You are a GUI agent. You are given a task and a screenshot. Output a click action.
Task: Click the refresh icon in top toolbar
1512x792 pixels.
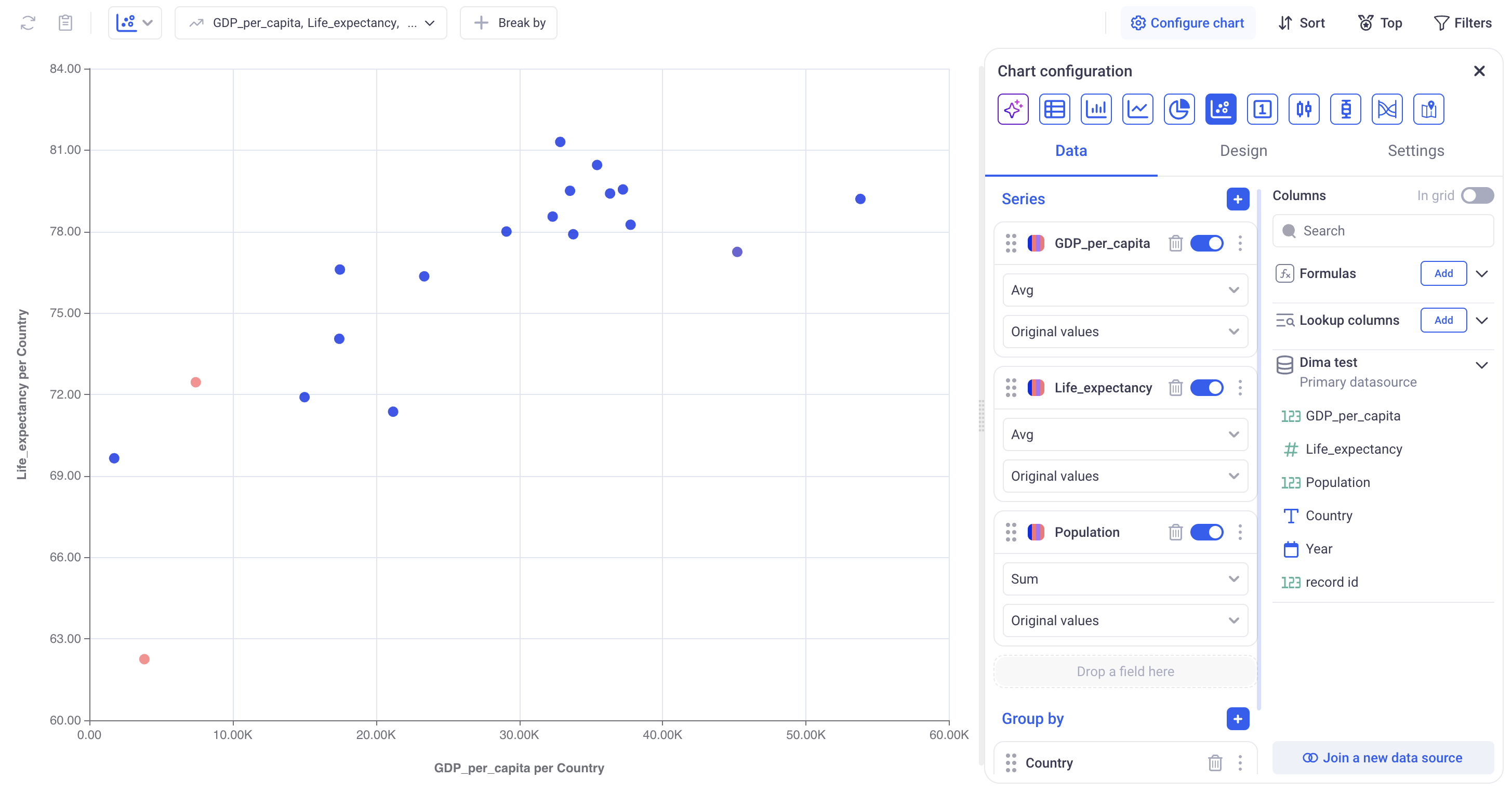pos(28,23)
